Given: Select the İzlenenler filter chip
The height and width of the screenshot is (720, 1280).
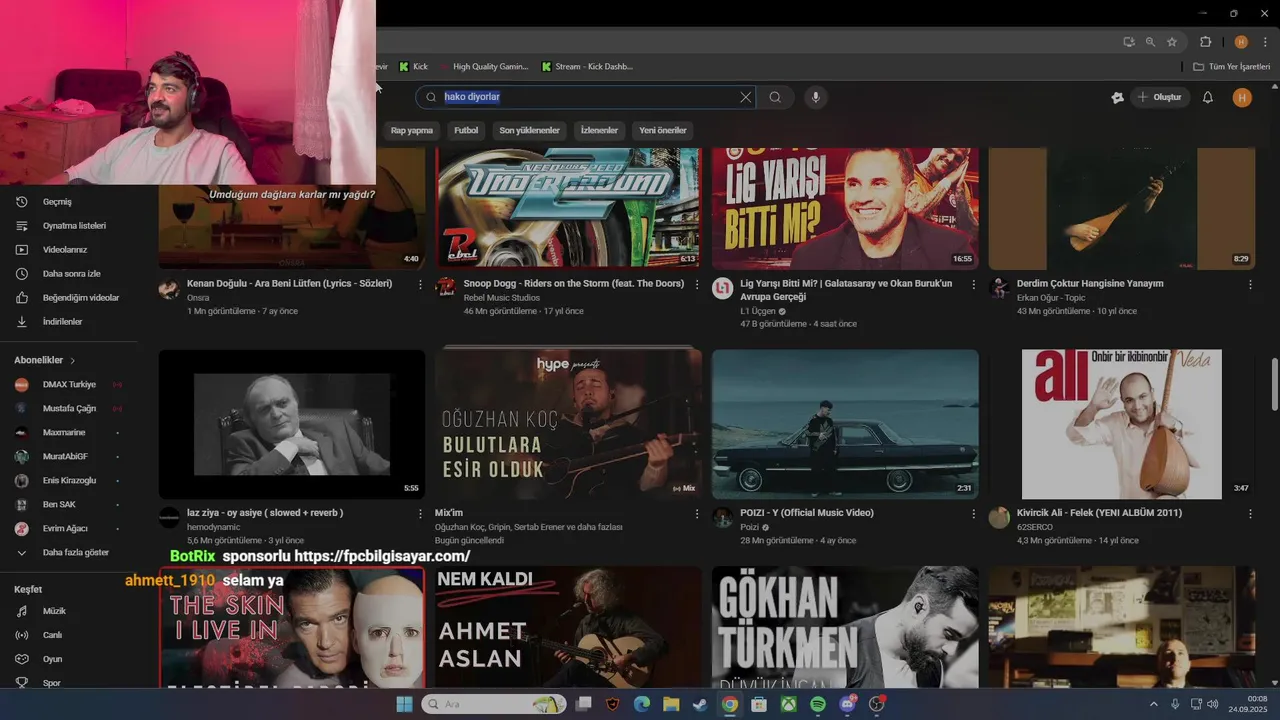Looking at the screenshot, I should 600,130.
